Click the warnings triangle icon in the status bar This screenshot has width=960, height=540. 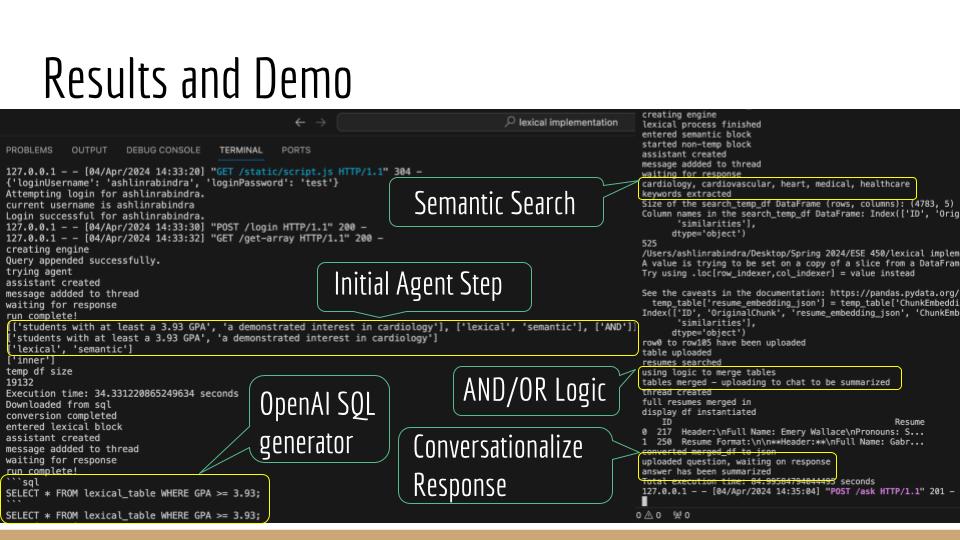[648, 516]
